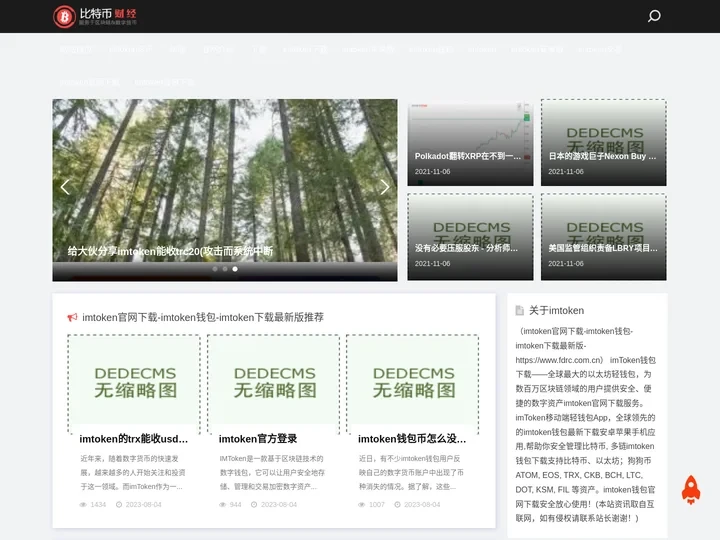
Task: Select first carousel indicator dot
Action: [x=215, y=269]
